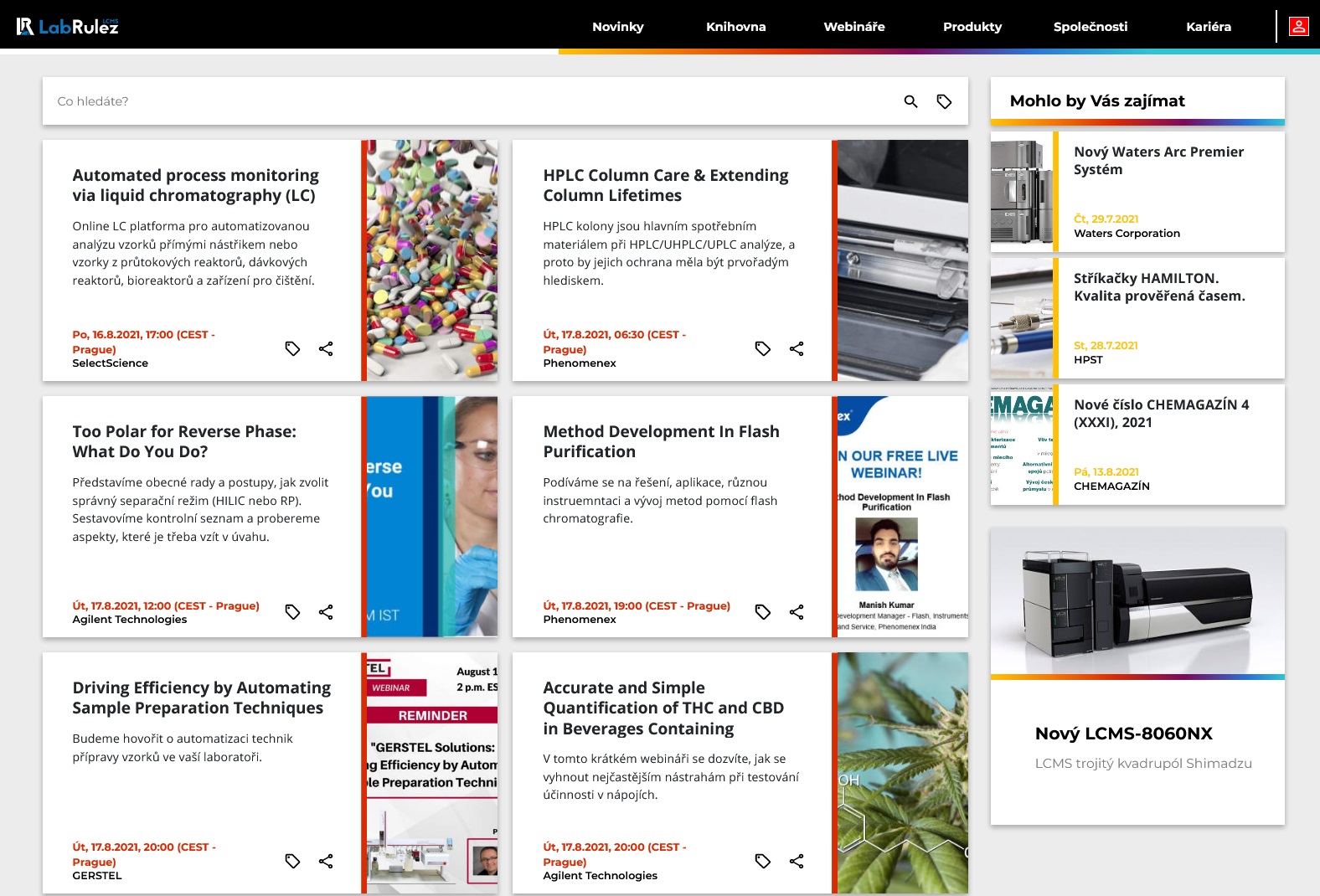Open 'Nový LCMS-8060NX' promo title
Screen dimensions: 1320x896
(x=1123, y=734)
